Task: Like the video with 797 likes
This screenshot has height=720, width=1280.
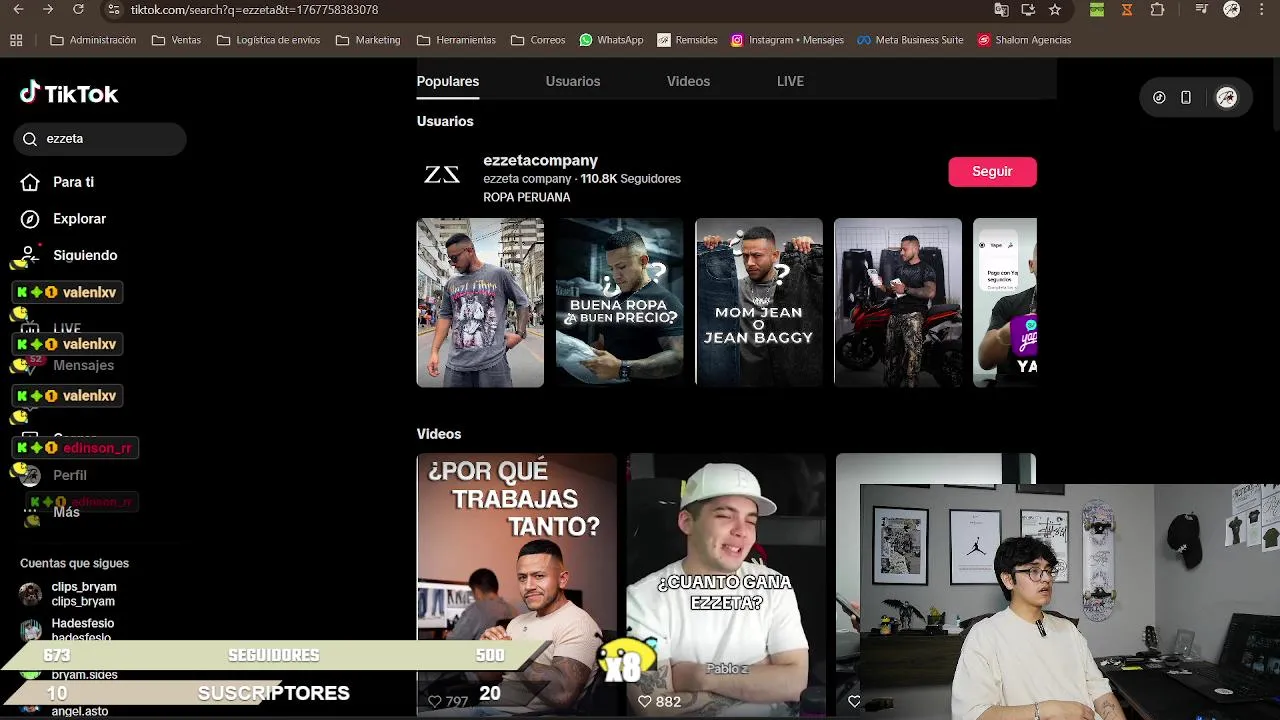Action: 435,702
